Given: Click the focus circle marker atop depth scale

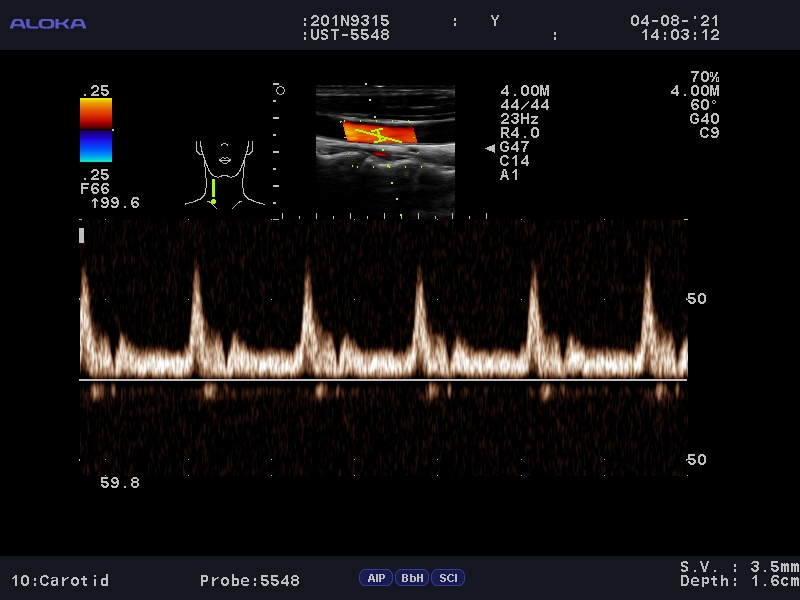Looking at the screenshot, I should [280, 90].
